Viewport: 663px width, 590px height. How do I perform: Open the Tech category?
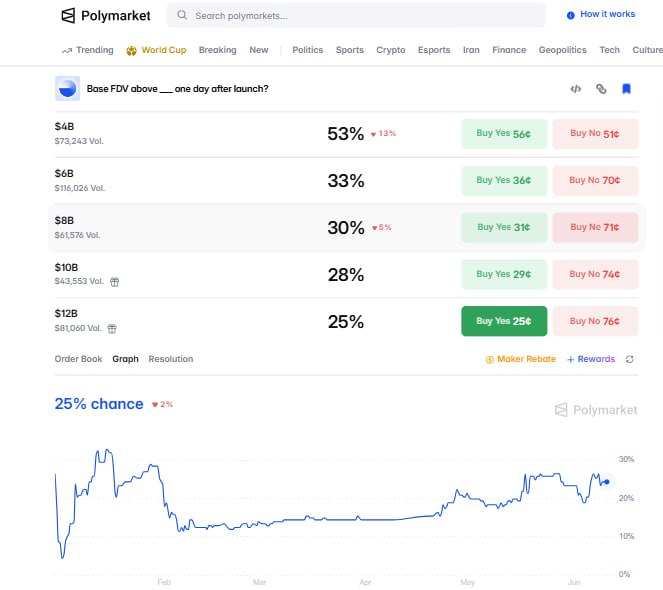609,50
